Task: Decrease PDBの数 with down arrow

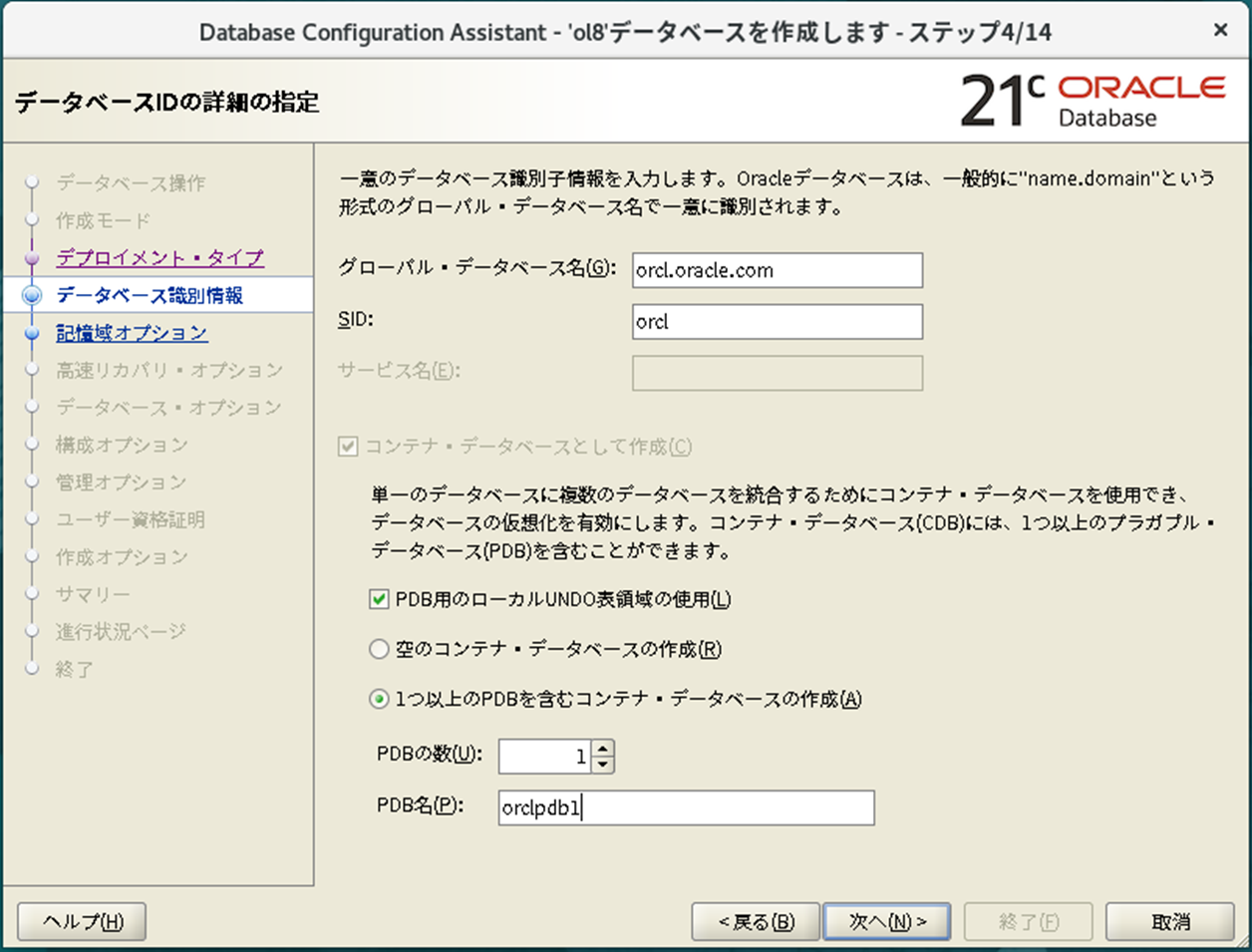Action: pyautogui.click(x=603, y=765)
